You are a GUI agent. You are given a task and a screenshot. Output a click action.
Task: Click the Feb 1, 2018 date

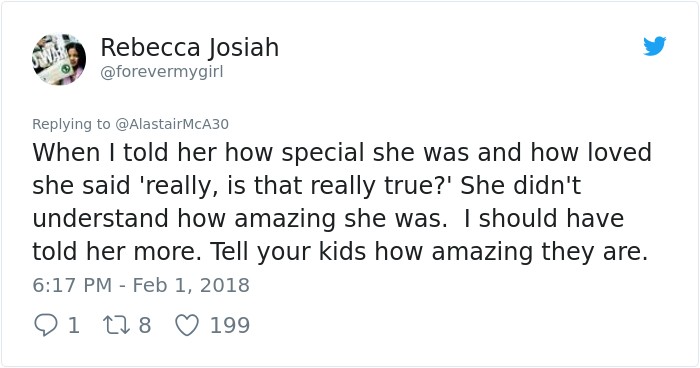pyautogui.click(x=191, y=285)
